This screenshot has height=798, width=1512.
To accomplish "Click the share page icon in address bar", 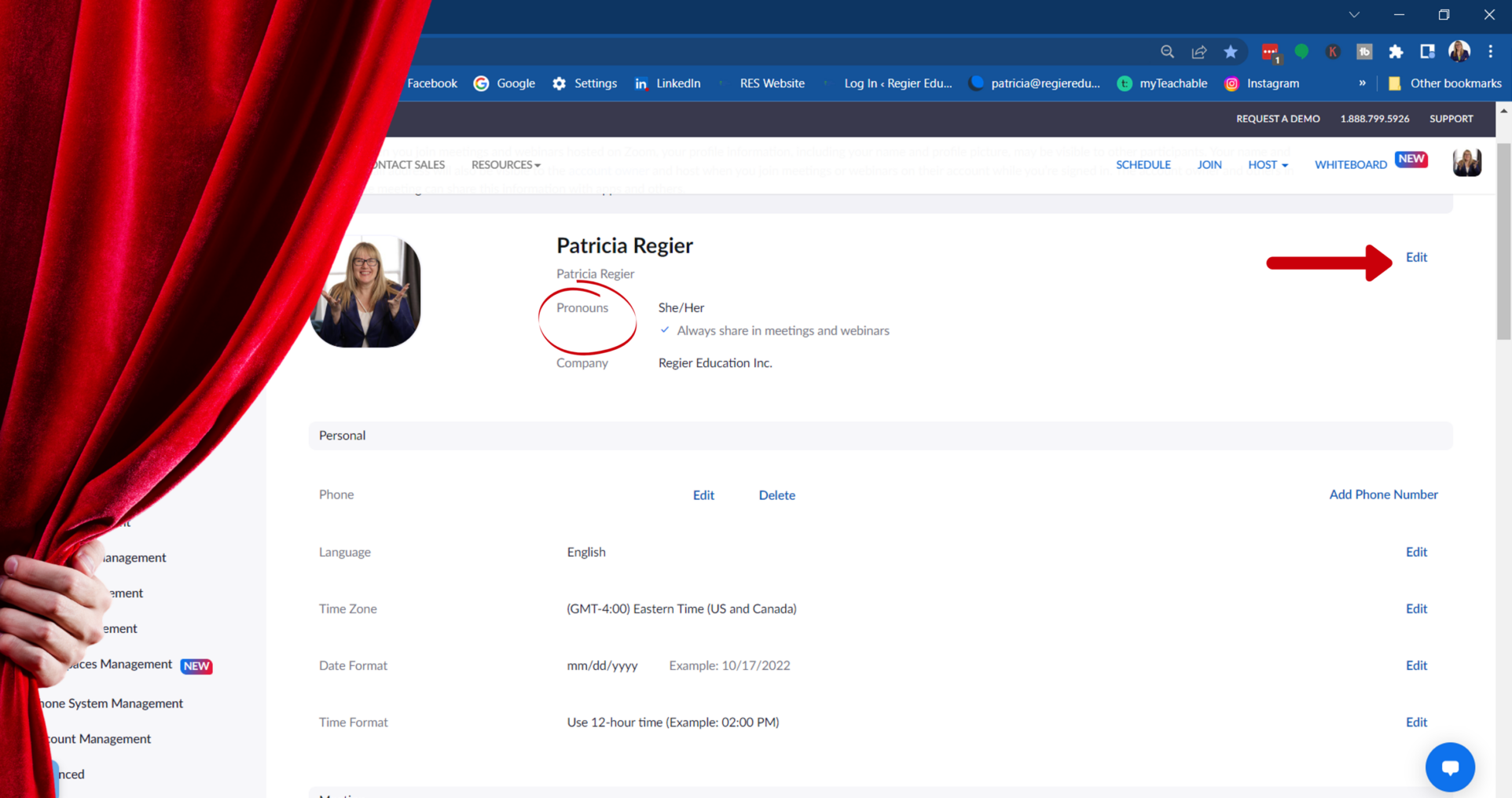I will click(x=1199, y=52).
